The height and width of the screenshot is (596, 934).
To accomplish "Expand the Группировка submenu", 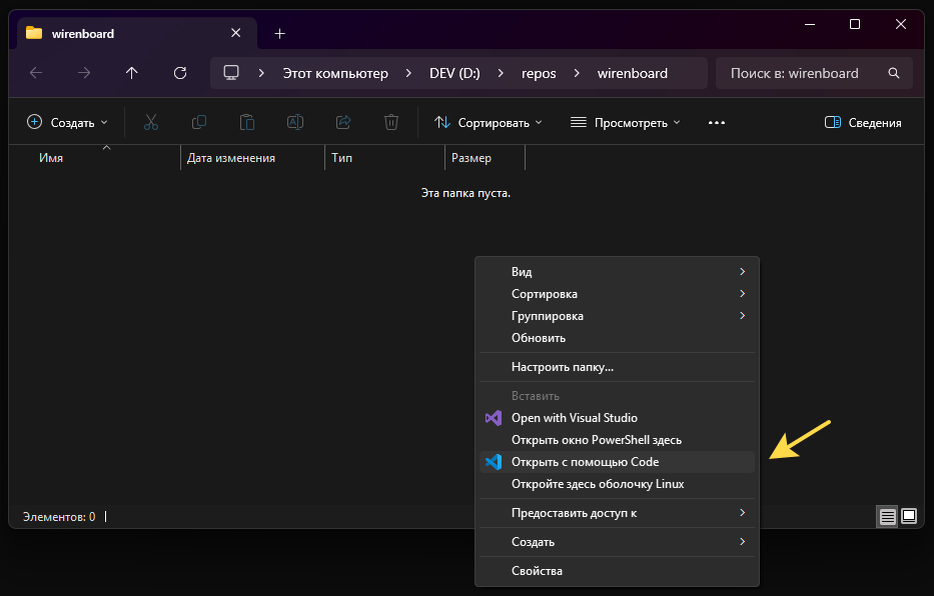I will 617,316.
